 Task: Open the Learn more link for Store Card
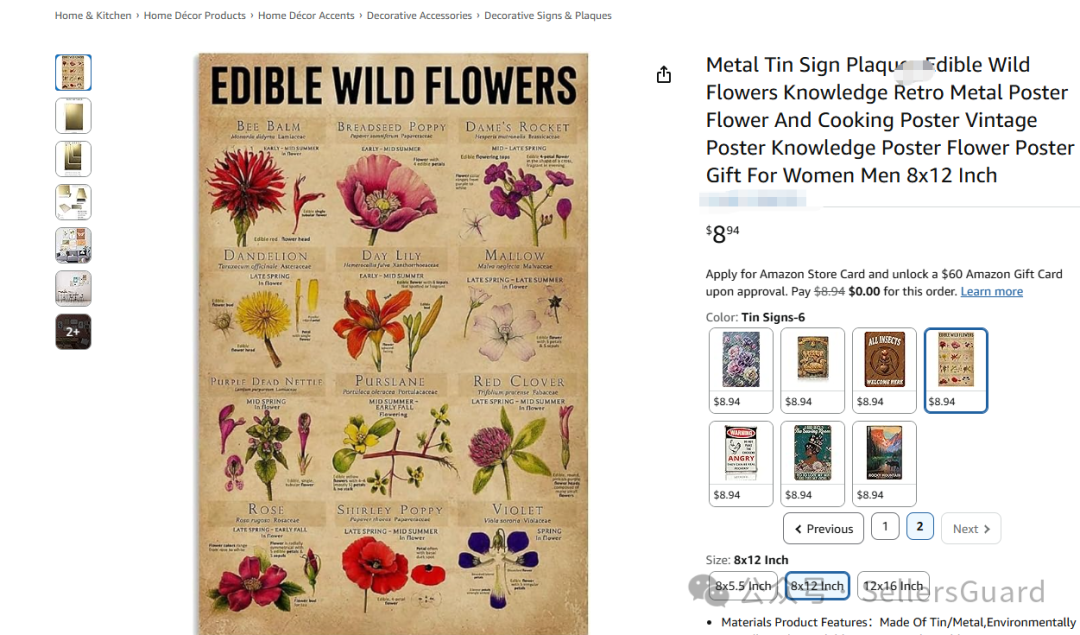[991, 291]
